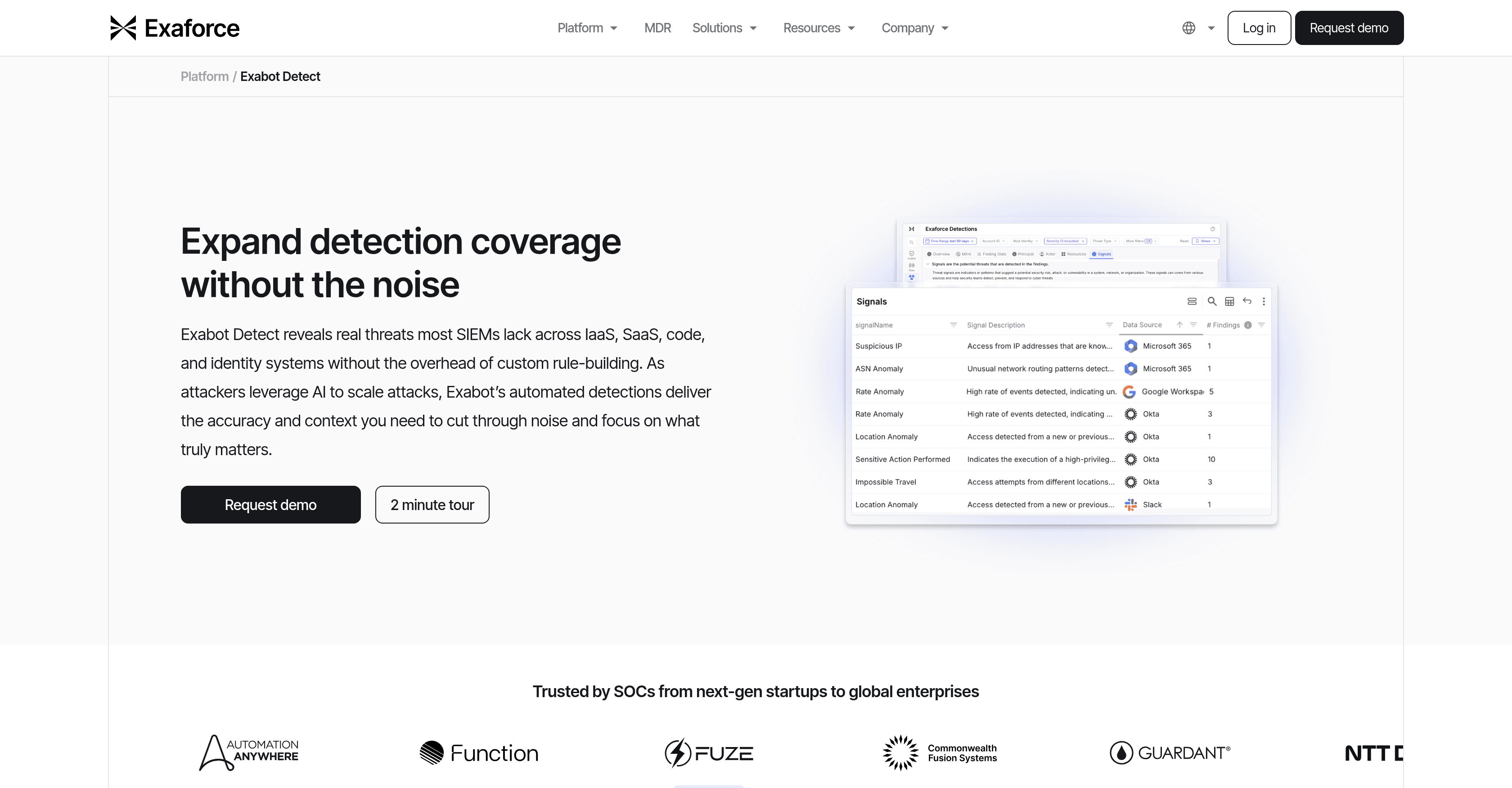1512x788 pixels.
Task: Click the Log in button
Action: 1259,28
